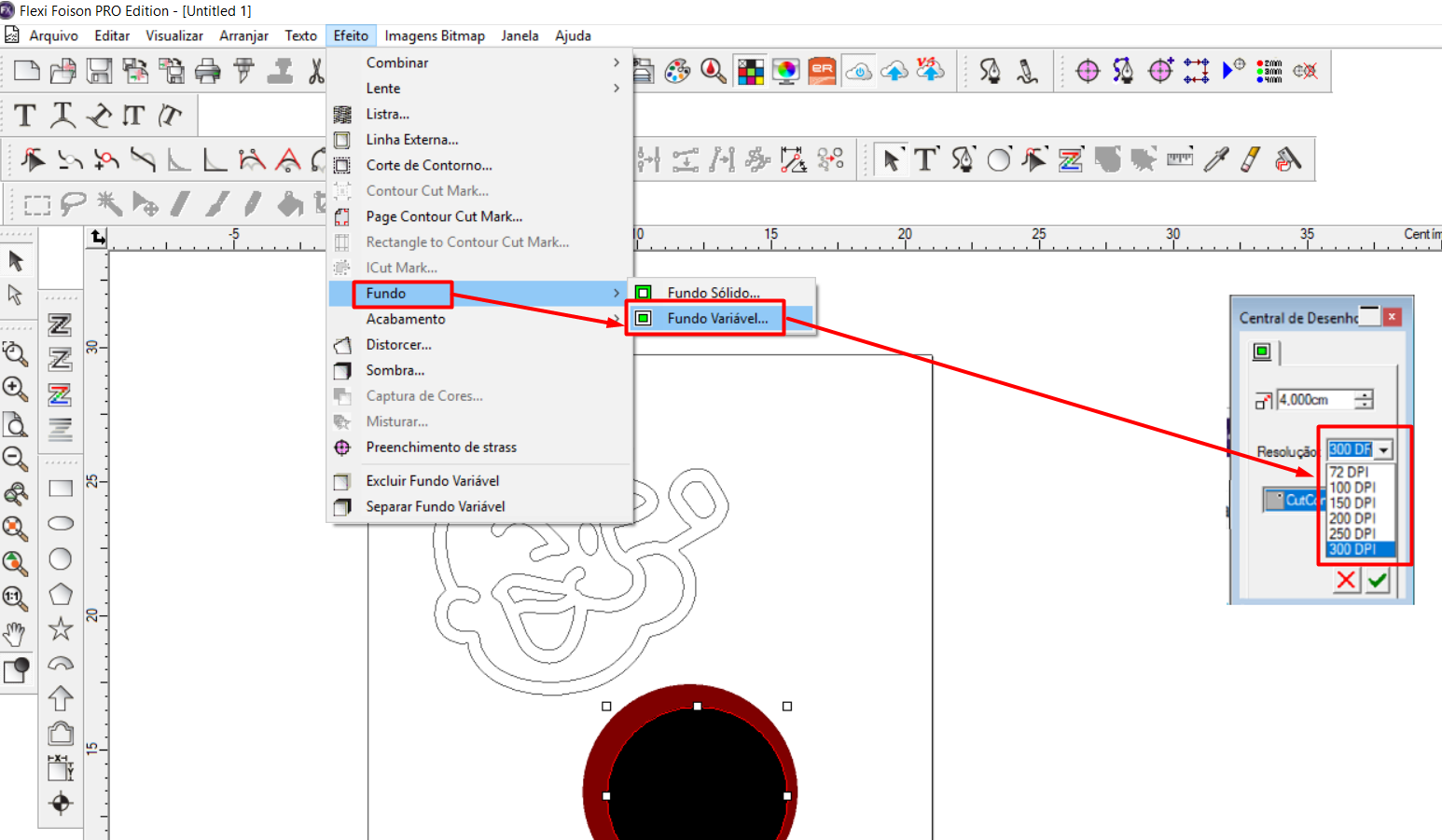The width and height of the screenshot is (1442, 840).
Task: Open the color palette icon
Action: tap(678, 71)
